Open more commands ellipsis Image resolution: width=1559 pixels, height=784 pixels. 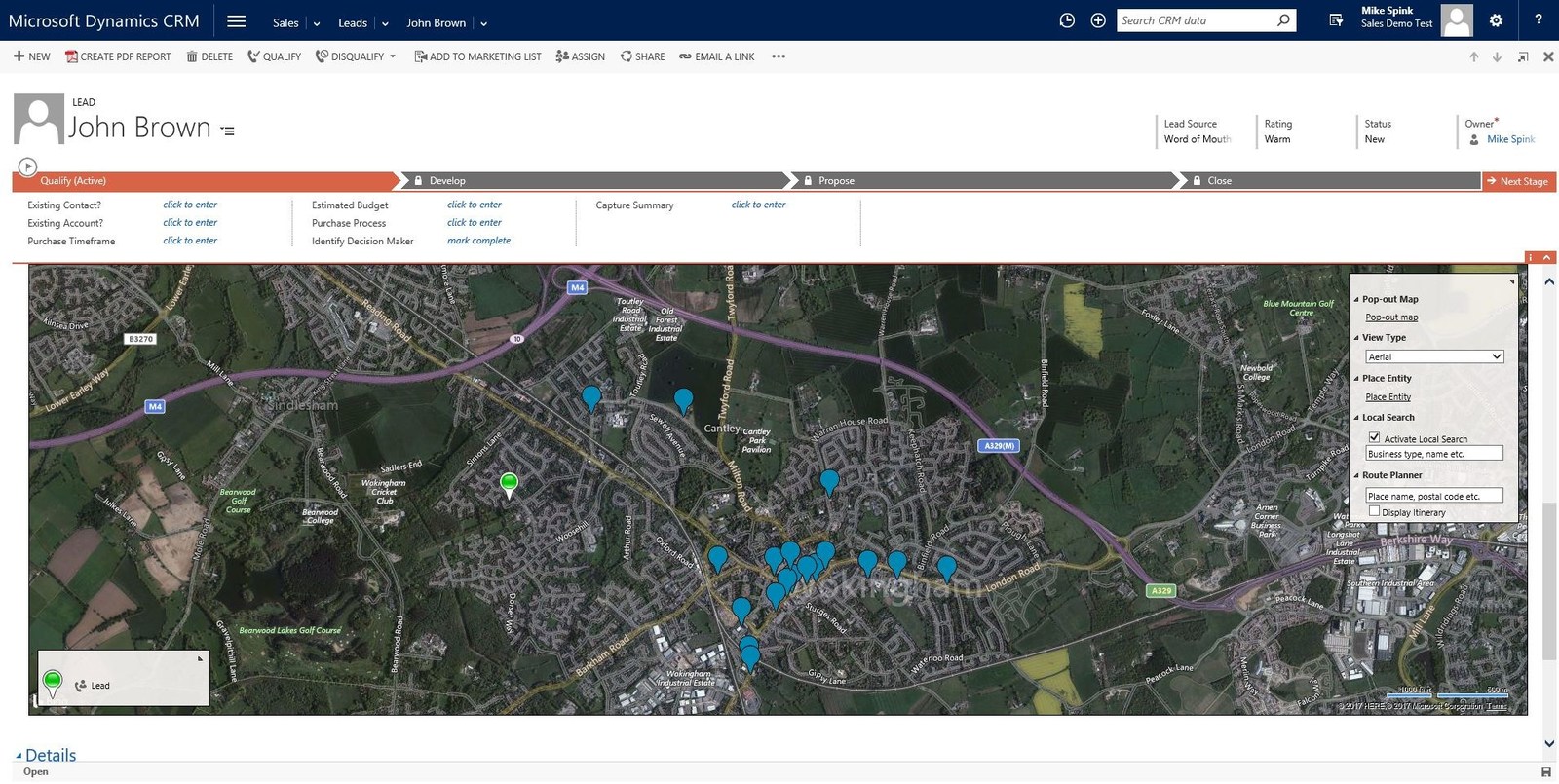point(779,56)
